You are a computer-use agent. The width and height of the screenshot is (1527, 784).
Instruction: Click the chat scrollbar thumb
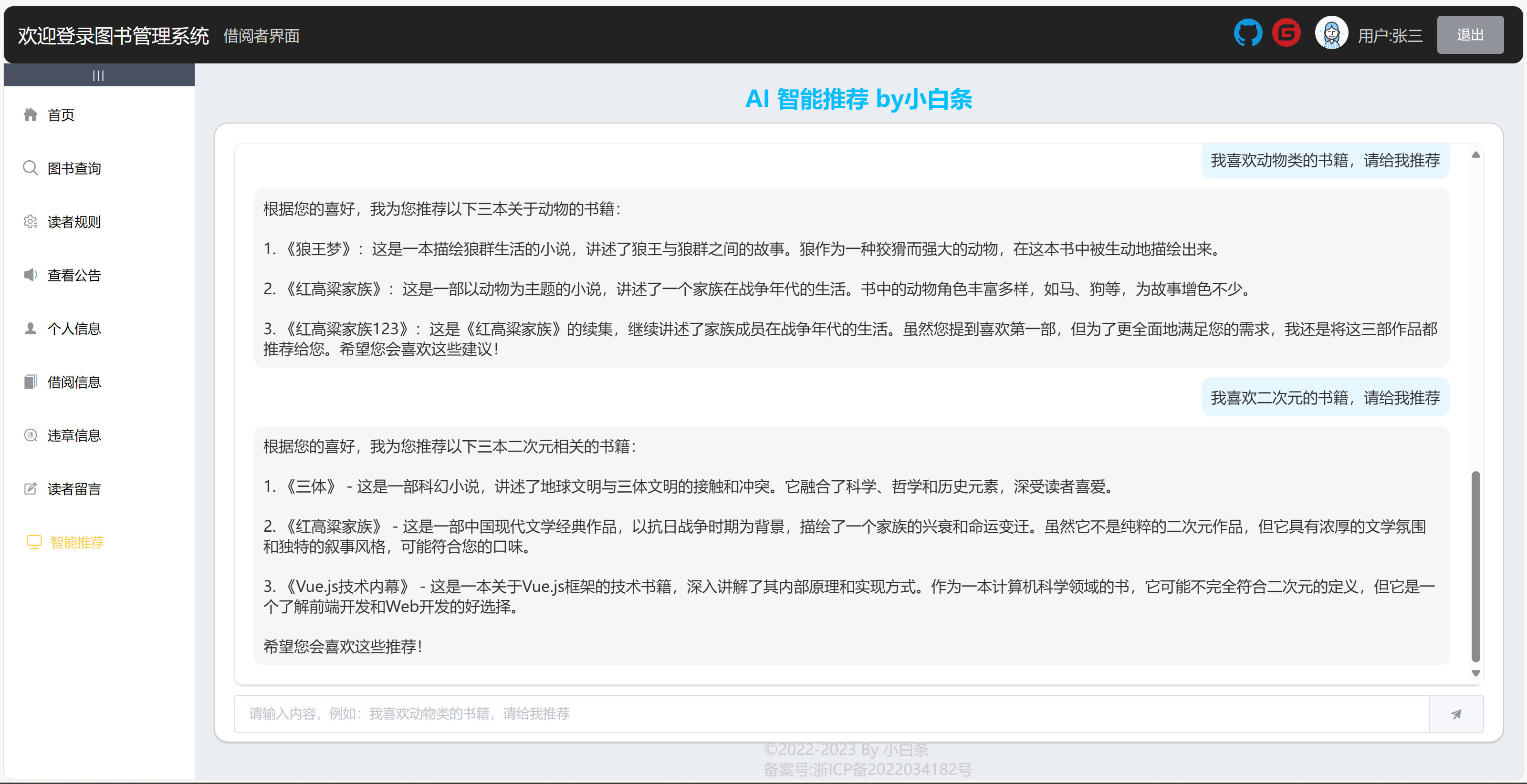pyautogui.click(x=1475, y=566)
